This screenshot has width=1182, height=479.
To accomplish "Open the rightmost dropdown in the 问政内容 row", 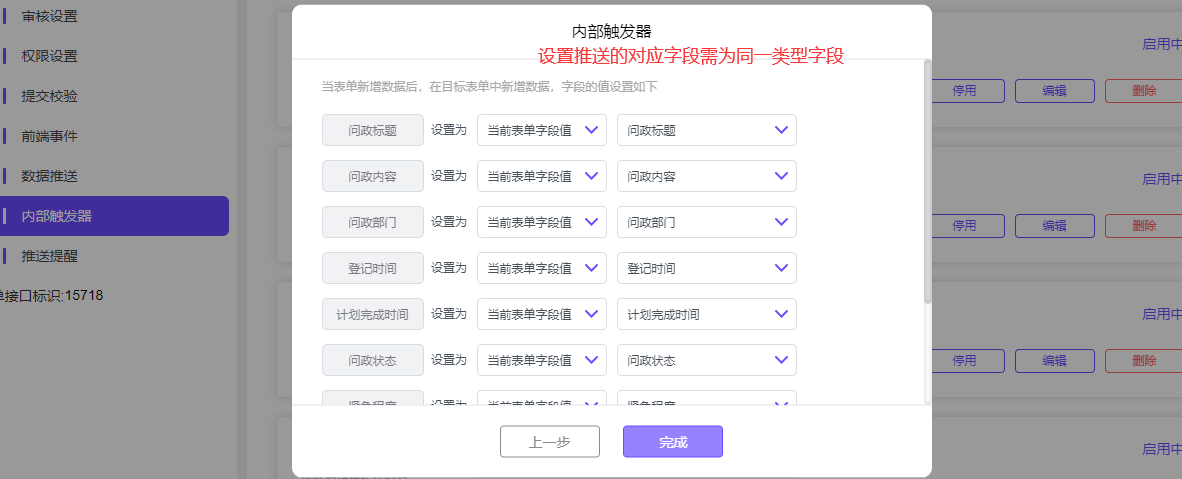I will (706, 176).
